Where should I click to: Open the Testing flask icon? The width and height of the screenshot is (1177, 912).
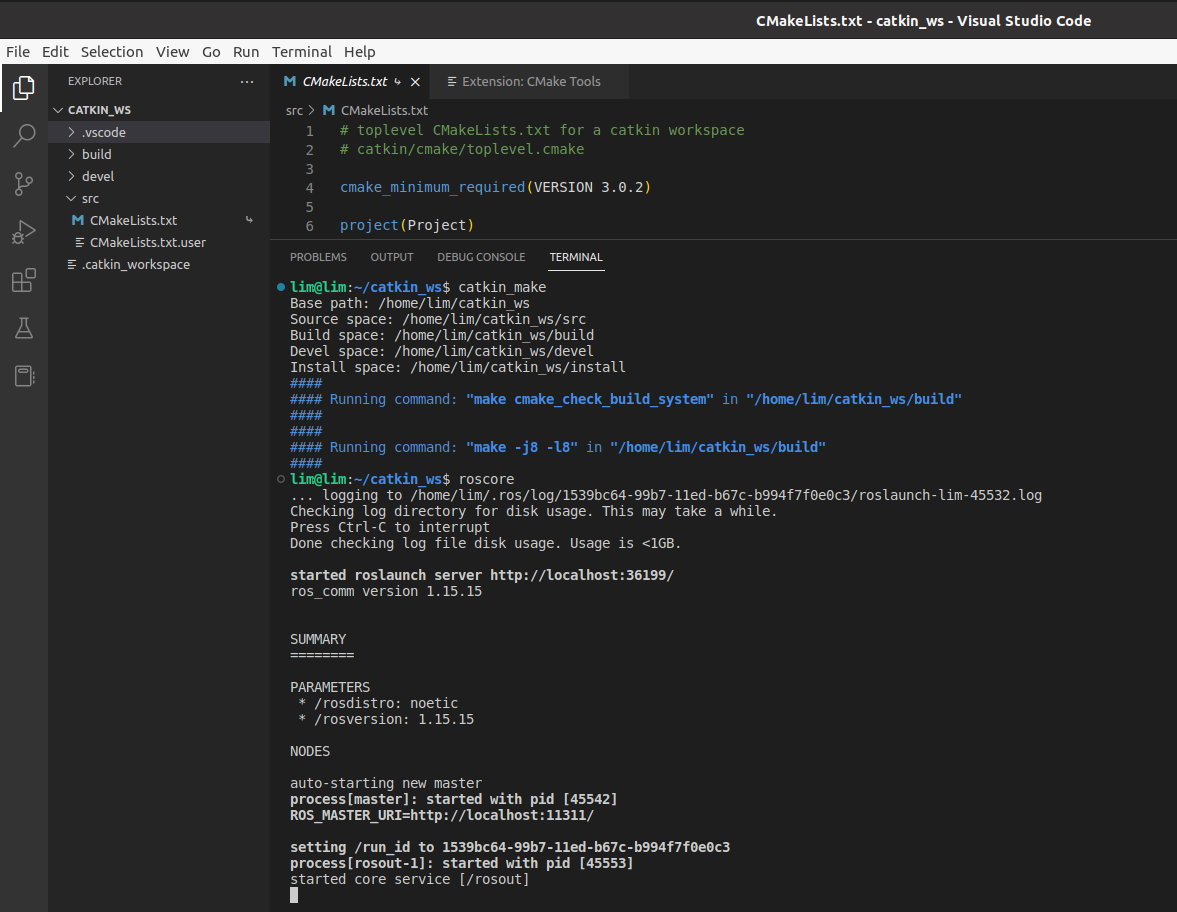(24, 328)
